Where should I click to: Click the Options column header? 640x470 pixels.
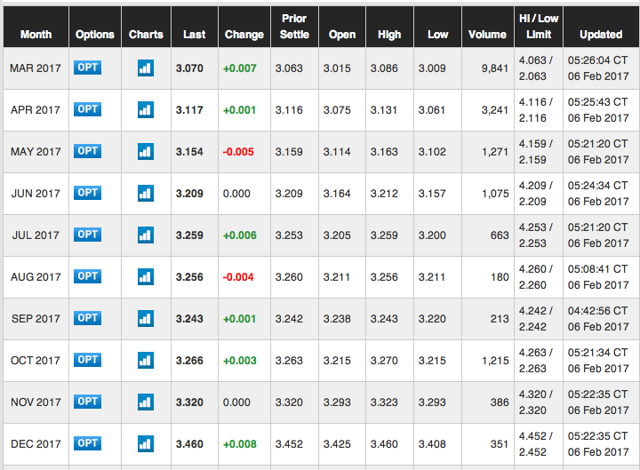(x=95, y=27)
